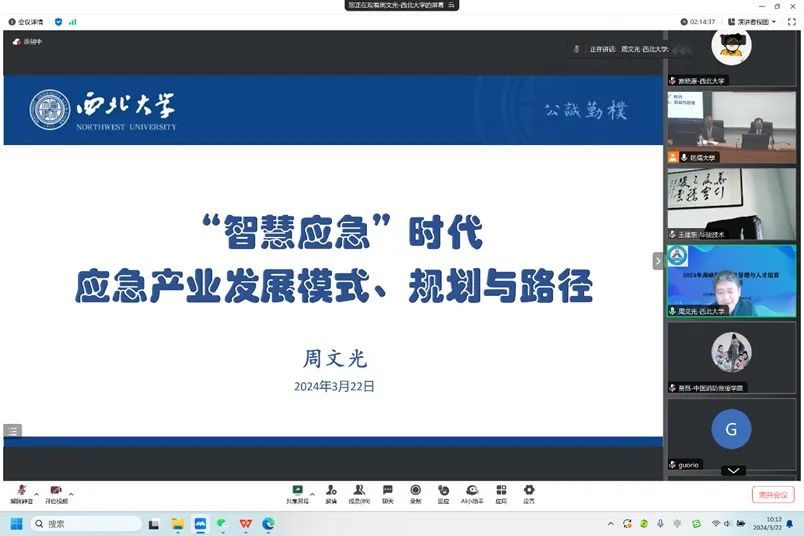Expand the camera video options arrow

(71, 494)
